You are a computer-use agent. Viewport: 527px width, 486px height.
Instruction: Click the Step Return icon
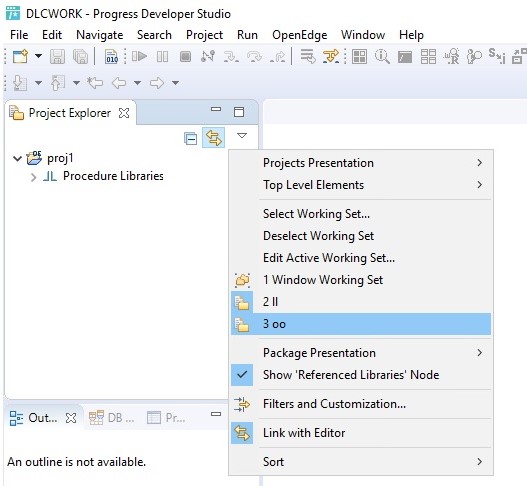click(277, 57)
